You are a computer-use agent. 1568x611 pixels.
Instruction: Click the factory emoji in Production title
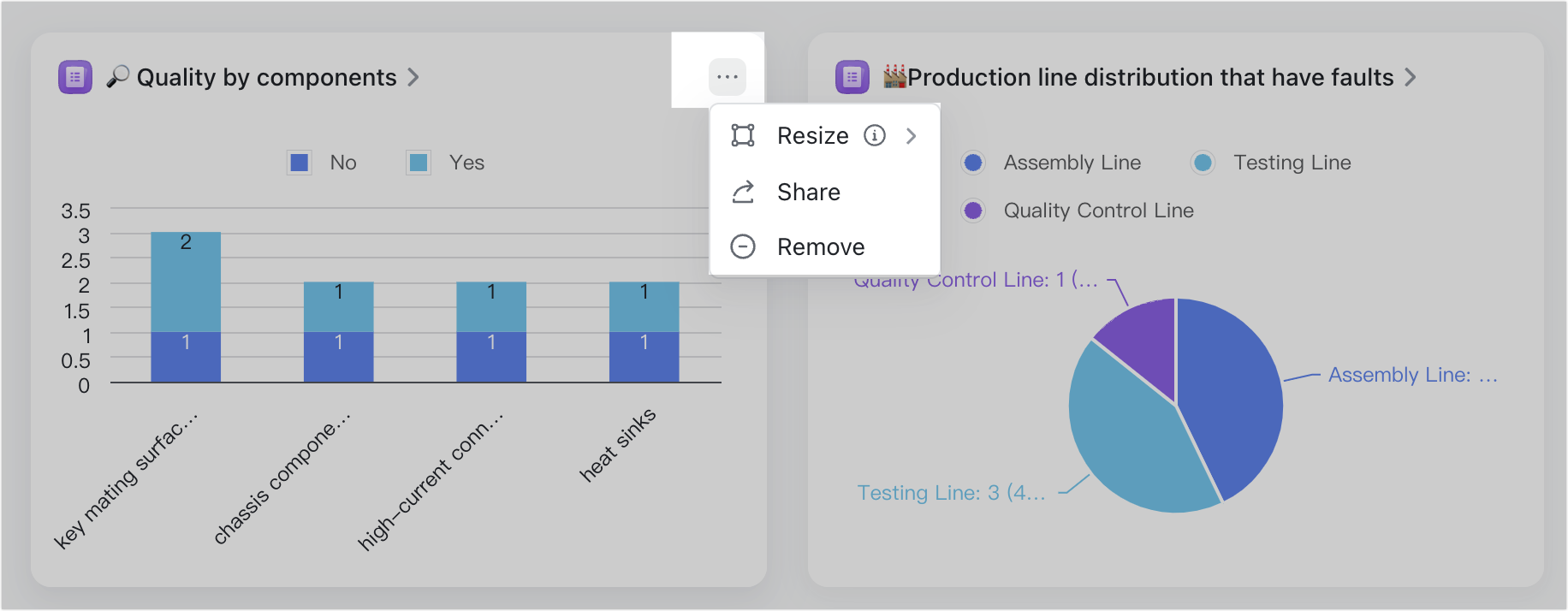pyautogui.click(x=895, y=77)
